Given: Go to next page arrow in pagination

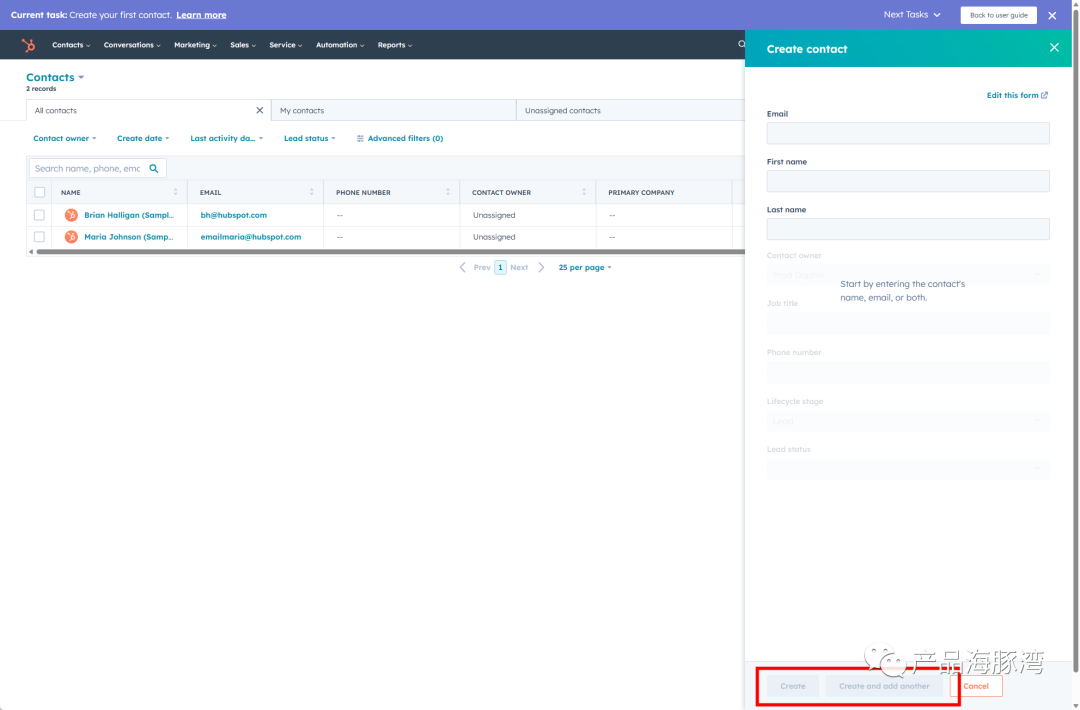Looking at the screenshot, I should (x=541, y=267).
